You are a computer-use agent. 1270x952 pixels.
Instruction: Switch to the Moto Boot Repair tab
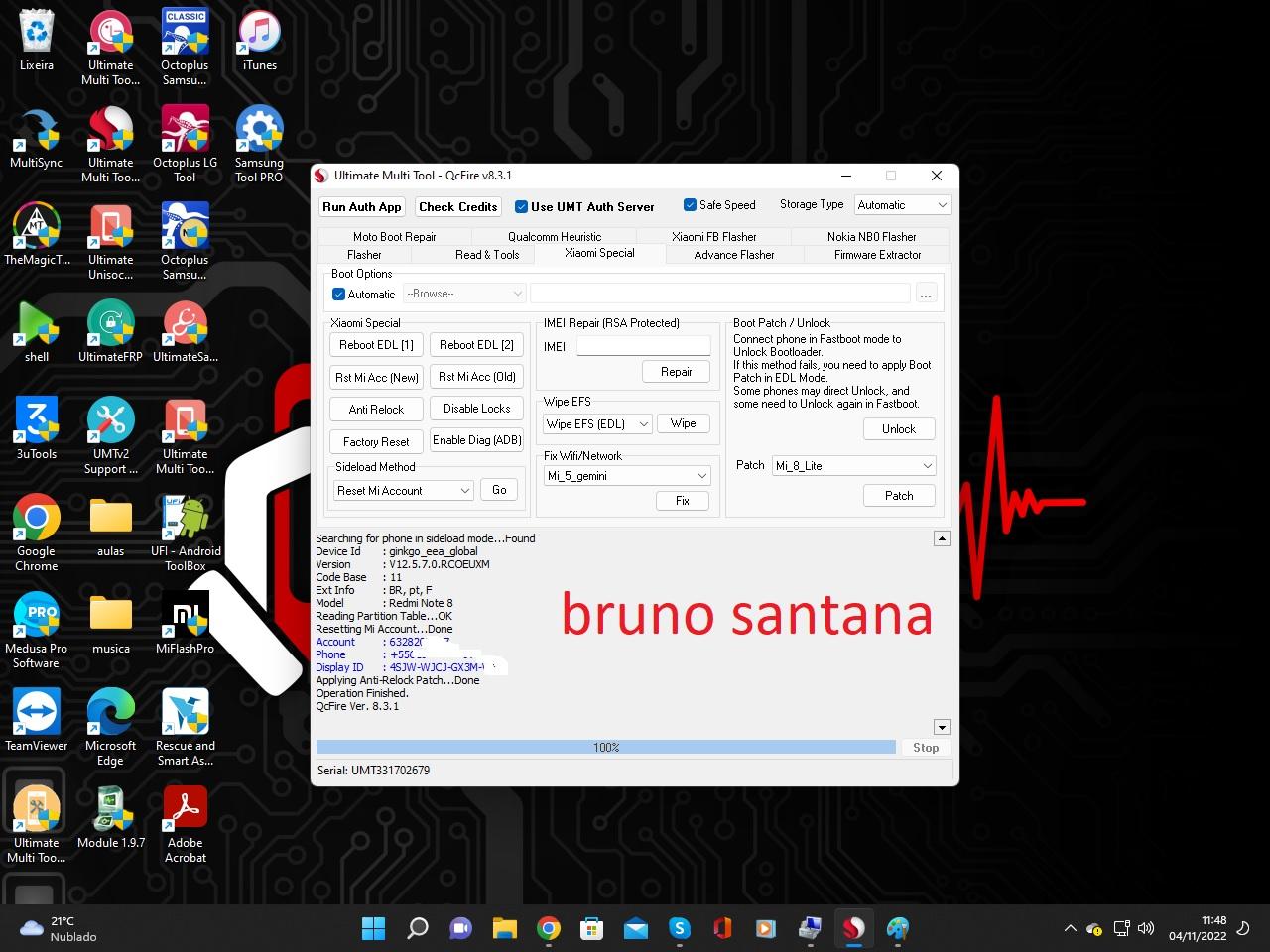[x=394, y=237]
